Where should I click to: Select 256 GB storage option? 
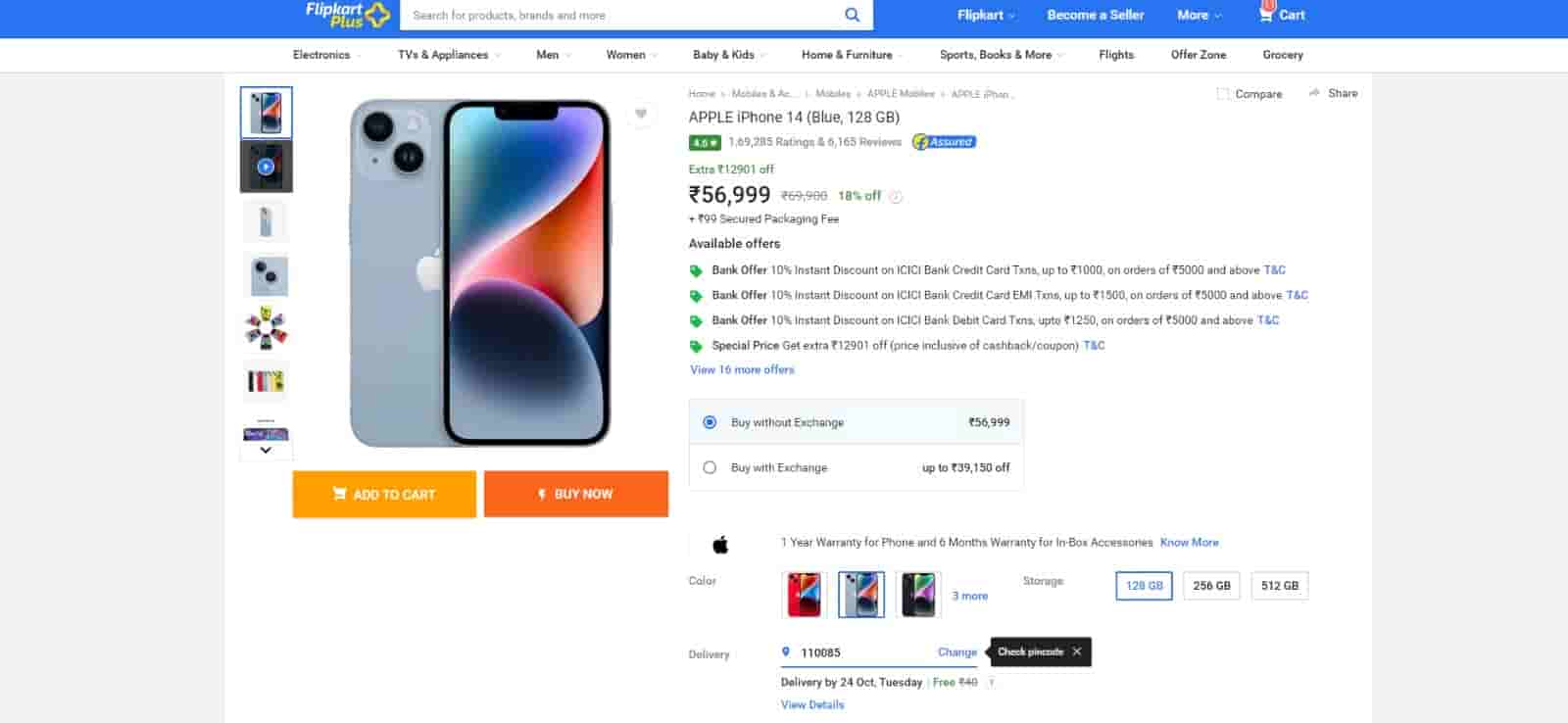click(1211, 586)
